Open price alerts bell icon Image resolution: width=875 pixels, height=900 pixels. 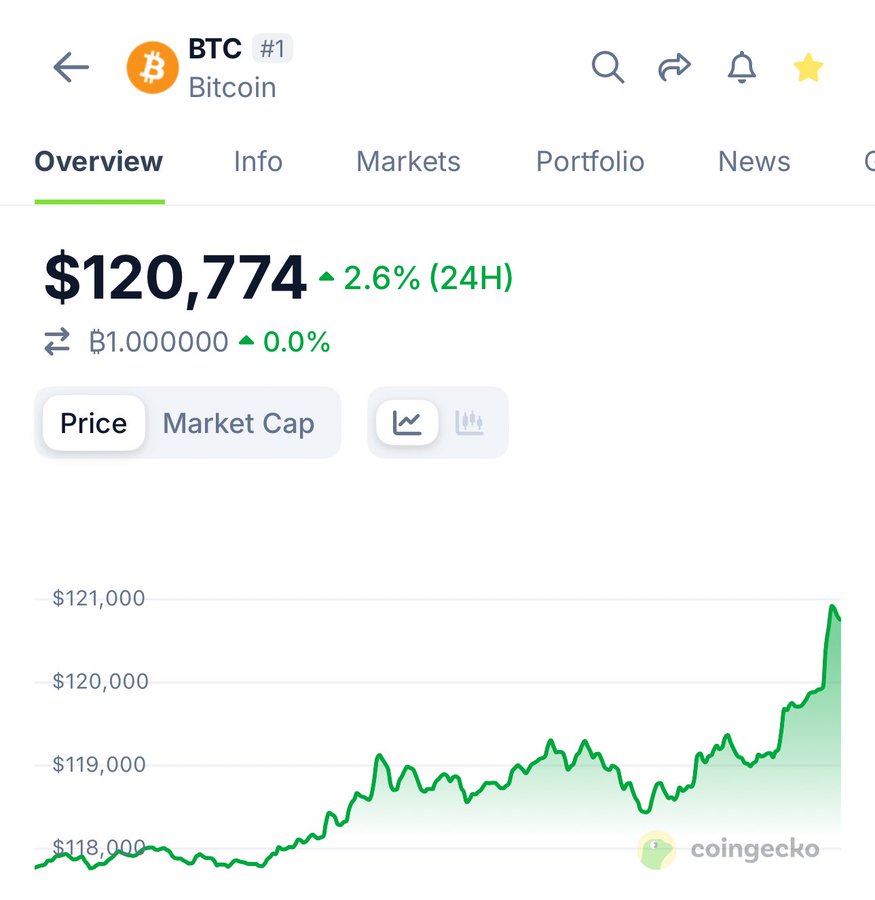(x=741, y=68)
